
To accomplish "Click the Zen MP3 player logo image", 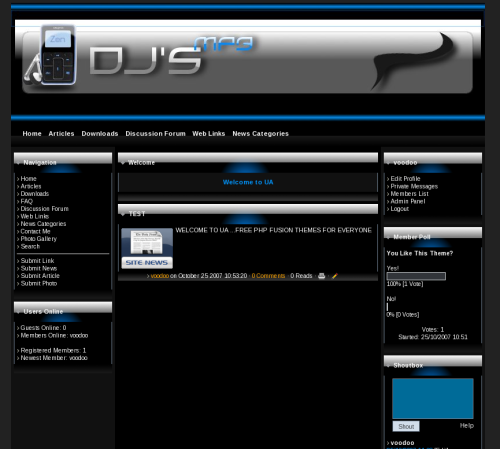I will 58,55.
